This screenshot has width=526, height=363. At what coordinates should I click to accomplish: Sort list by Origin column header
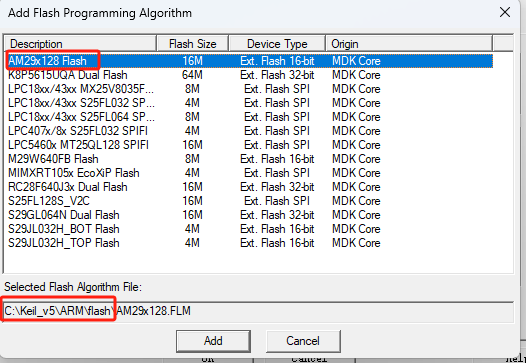tap(409, 44)
